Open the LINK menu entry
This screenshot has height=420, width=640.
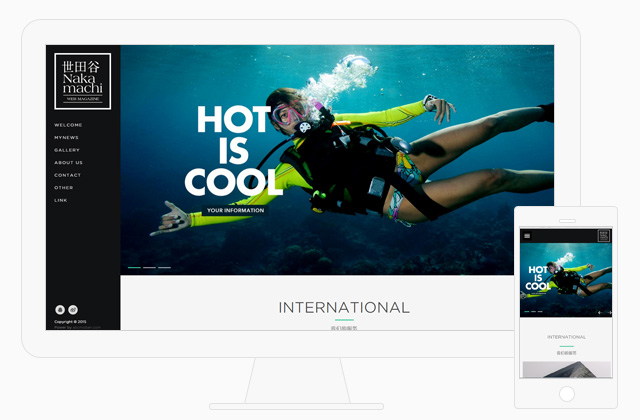pyautogui.click(x=61, y=200)
